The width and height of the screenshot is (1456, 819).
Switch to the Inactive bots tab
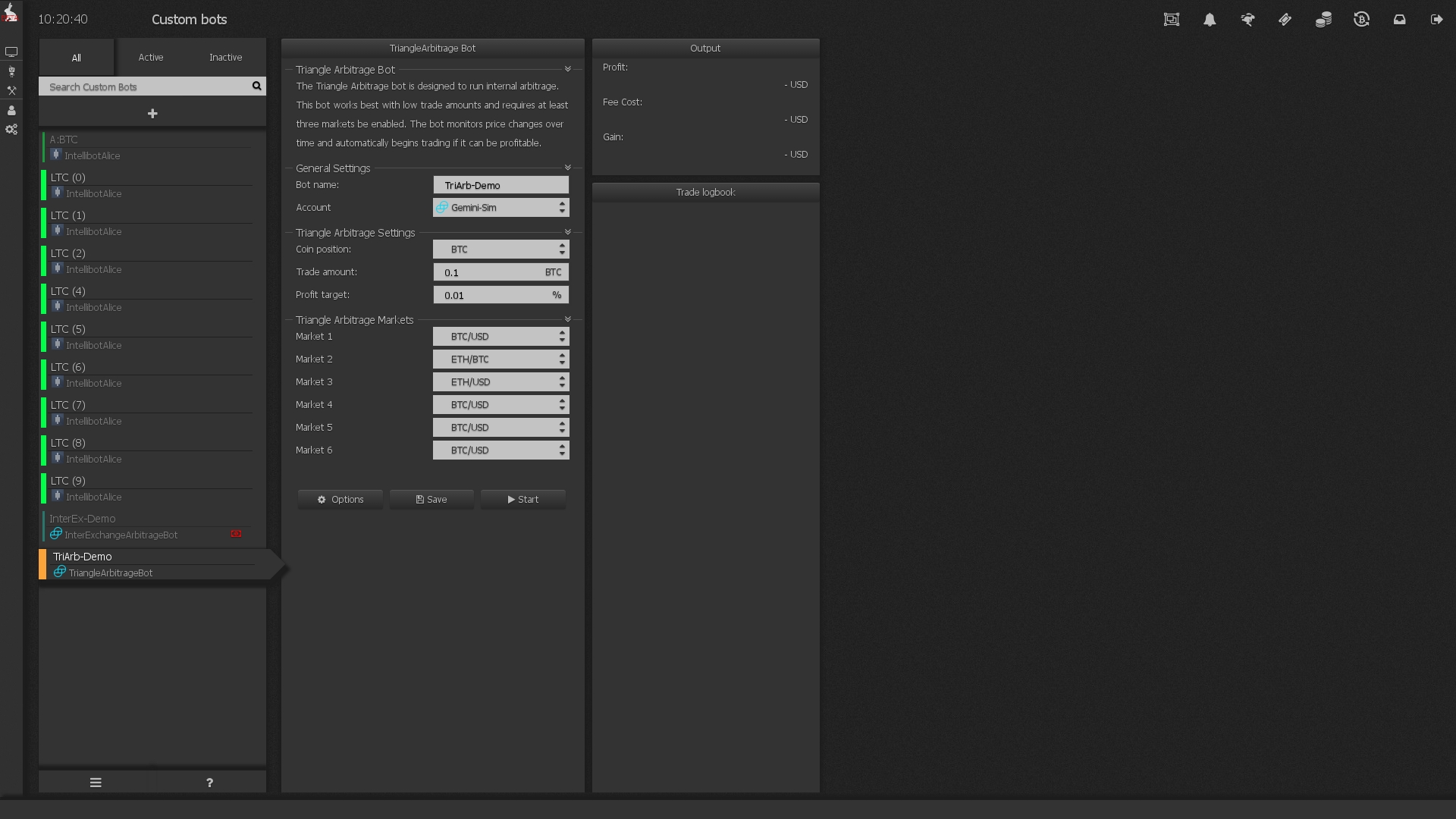[225, 58]
